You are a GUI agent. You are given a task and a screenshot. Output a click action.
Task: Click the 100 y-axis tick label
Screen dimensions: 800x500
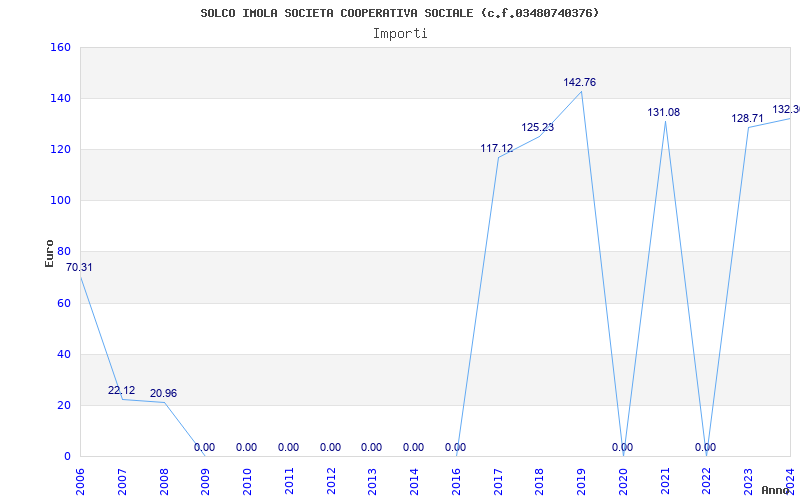coord(60,201)
